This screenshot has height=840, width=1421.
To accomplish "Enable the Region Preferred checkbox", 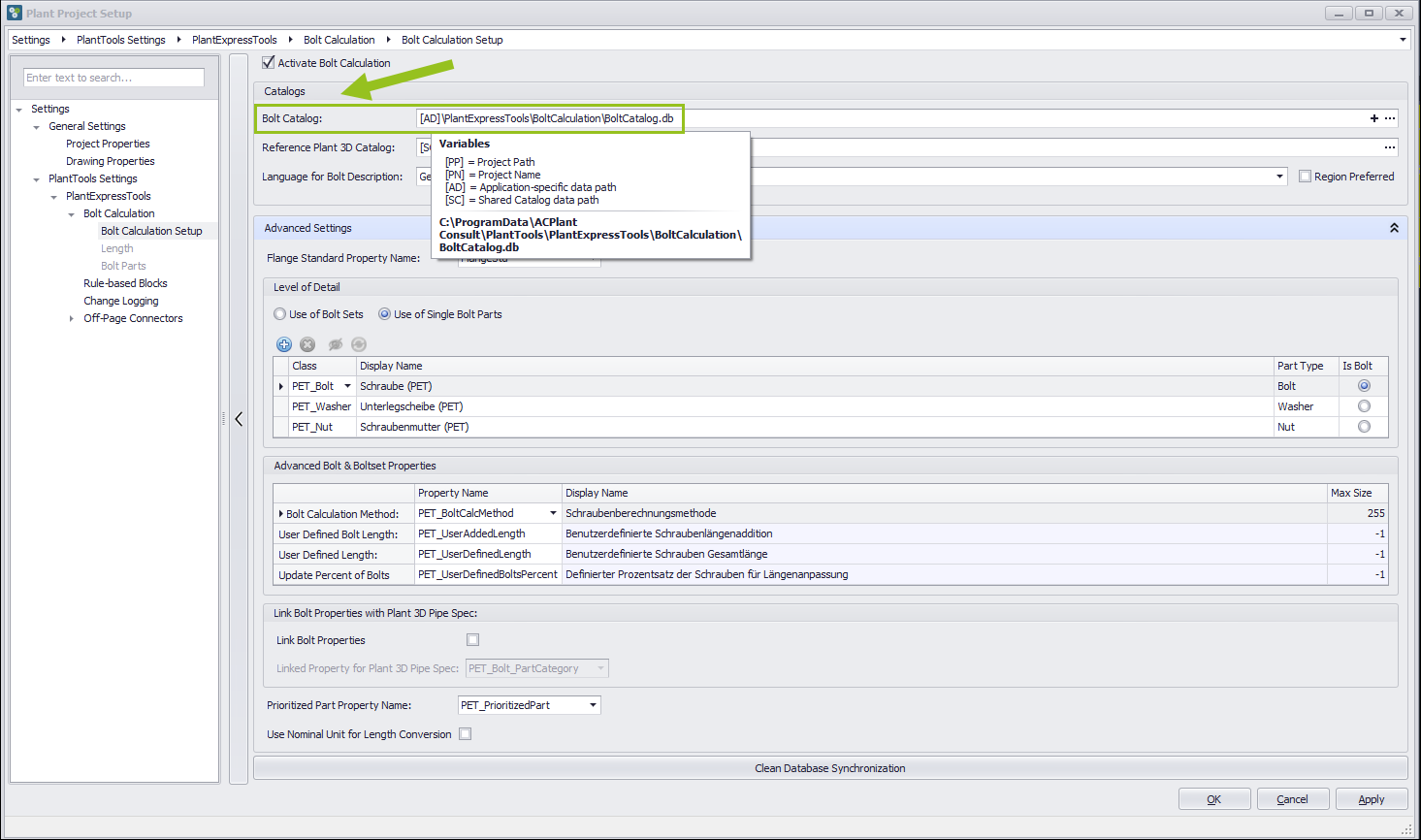I will 1305,177.
